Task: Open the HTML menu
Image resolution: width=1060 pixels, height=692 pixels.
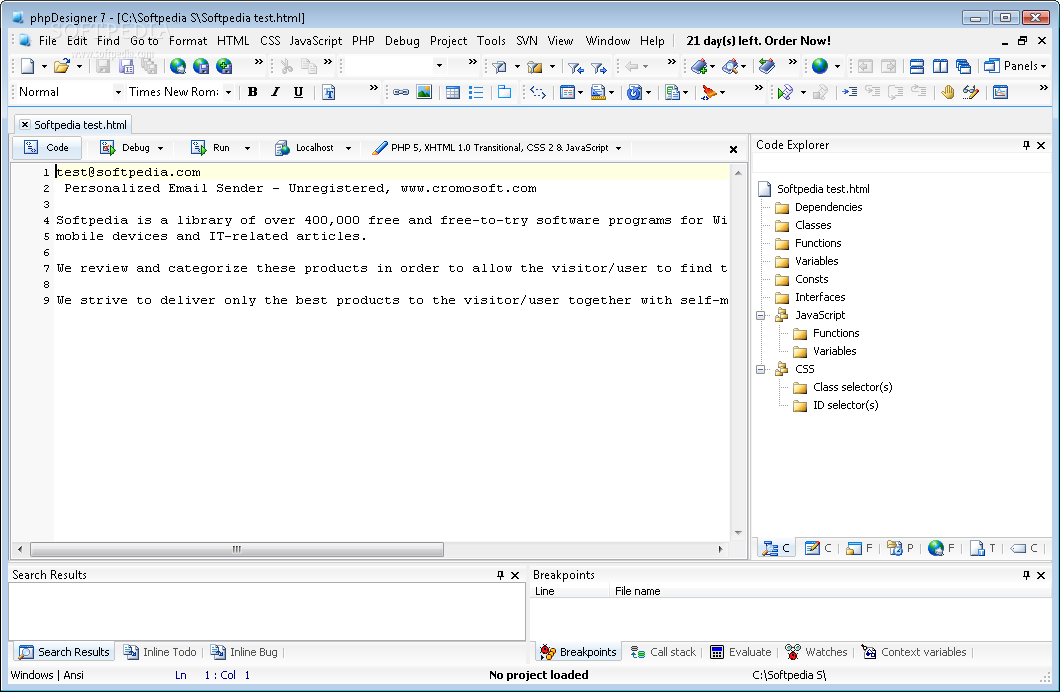Action: [233, 41]
